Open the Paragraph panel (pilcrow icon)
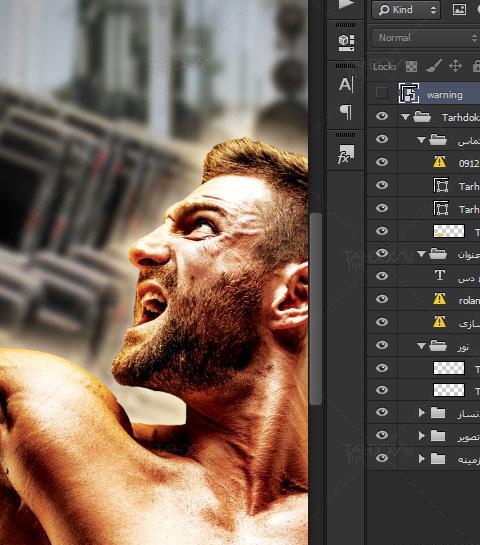 (x=346, y=112)
